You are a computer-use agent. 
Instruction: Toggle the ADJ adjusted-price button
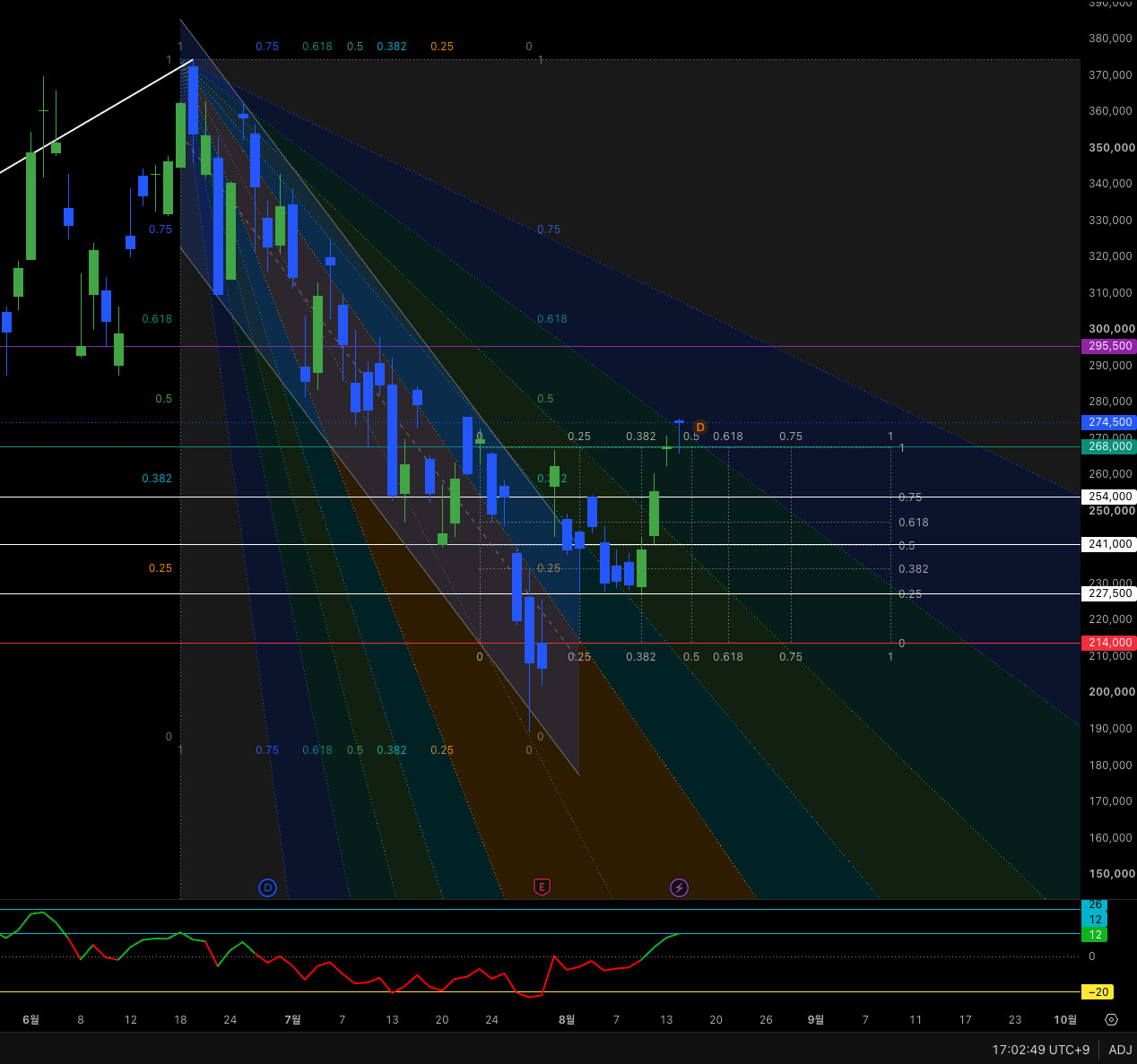pos(1120,1049)
